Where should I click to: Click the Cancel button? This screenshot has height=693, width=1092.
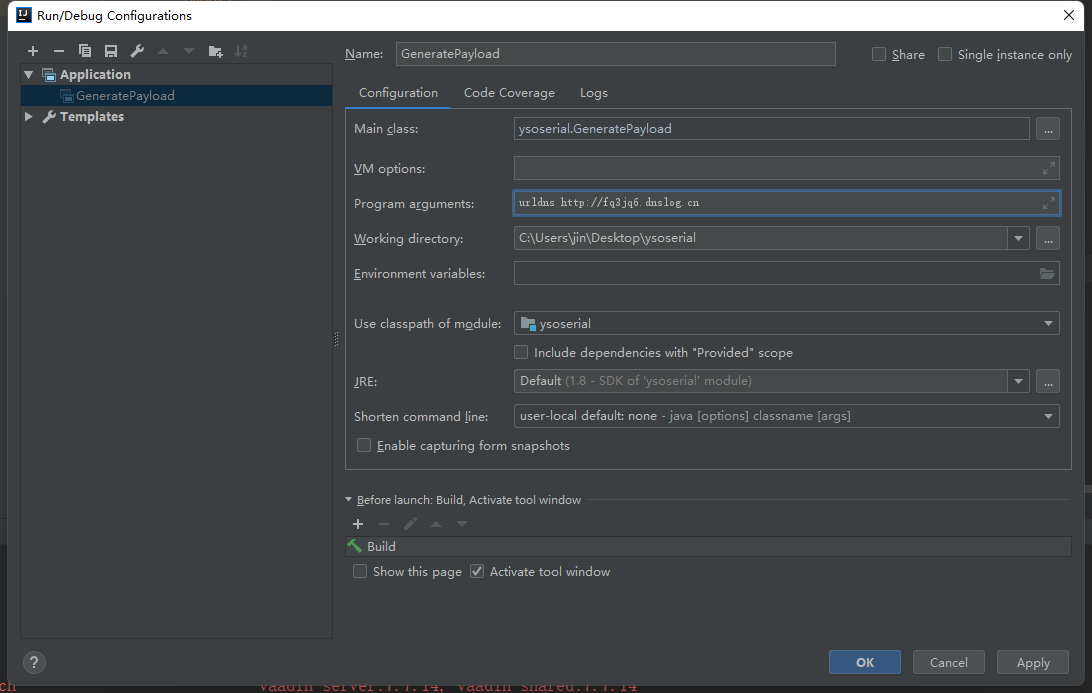[949, 662]
